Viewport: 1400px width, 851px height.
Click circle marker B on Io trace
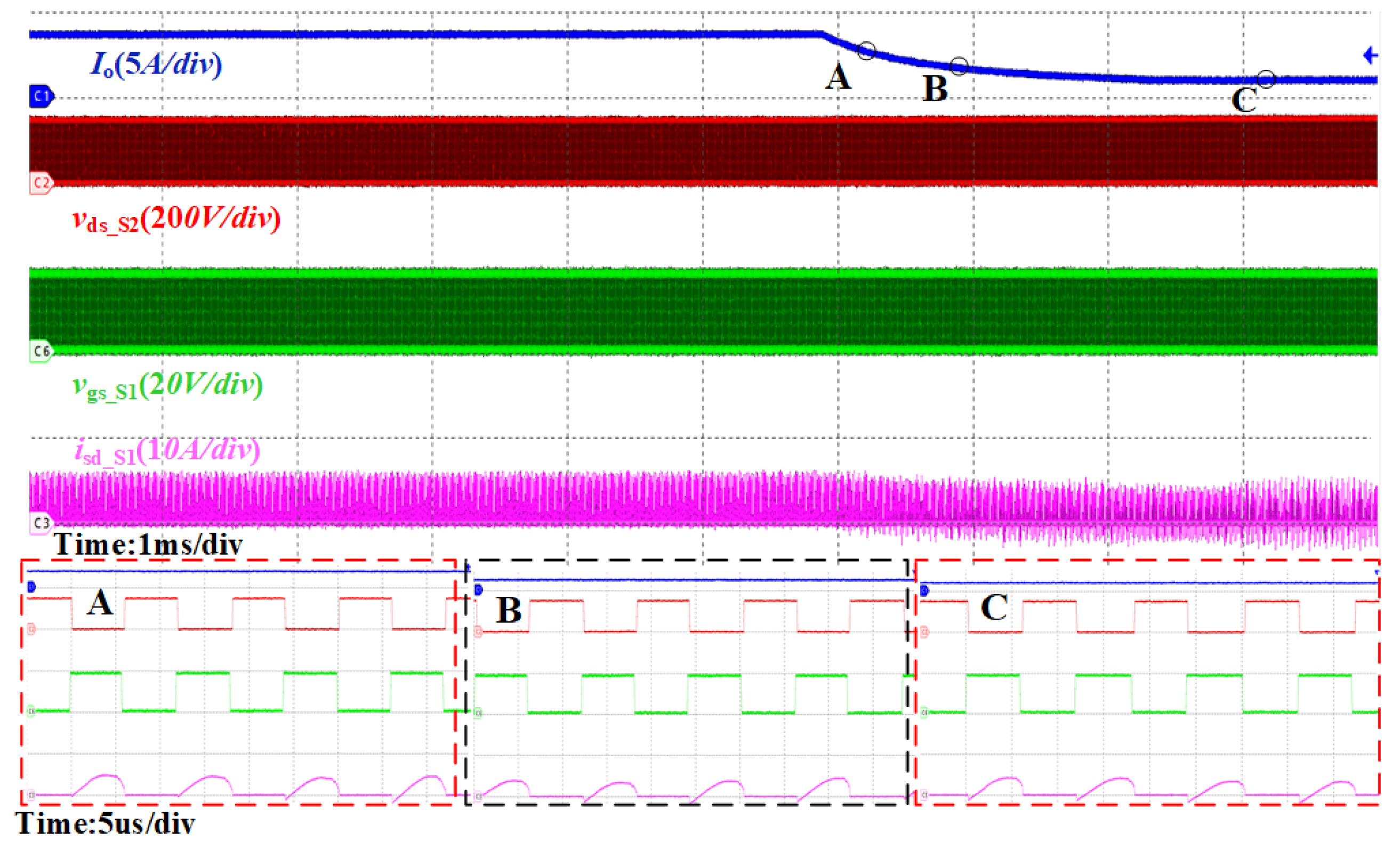pos(959,66)
